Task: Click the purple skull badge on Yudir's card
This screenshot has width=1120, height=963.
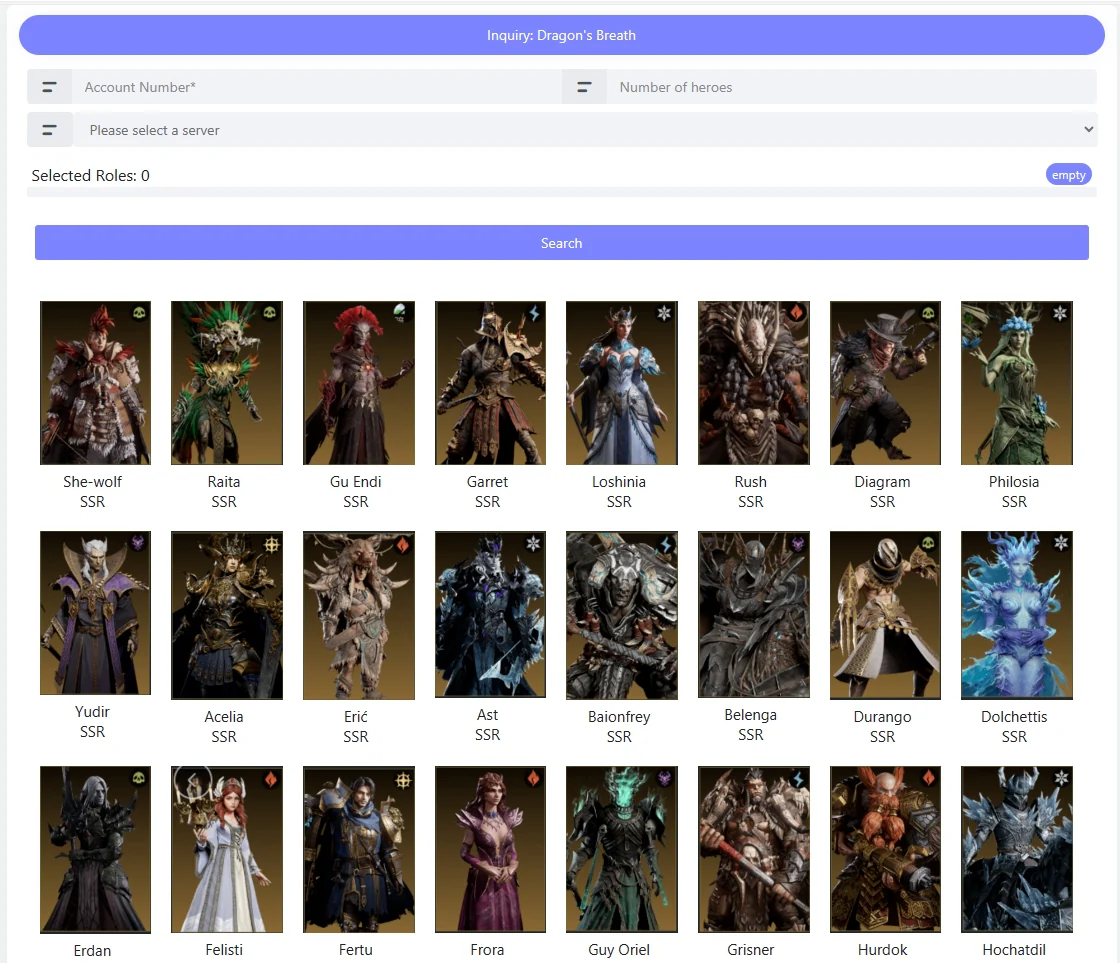Action: [x=140, y=542]
